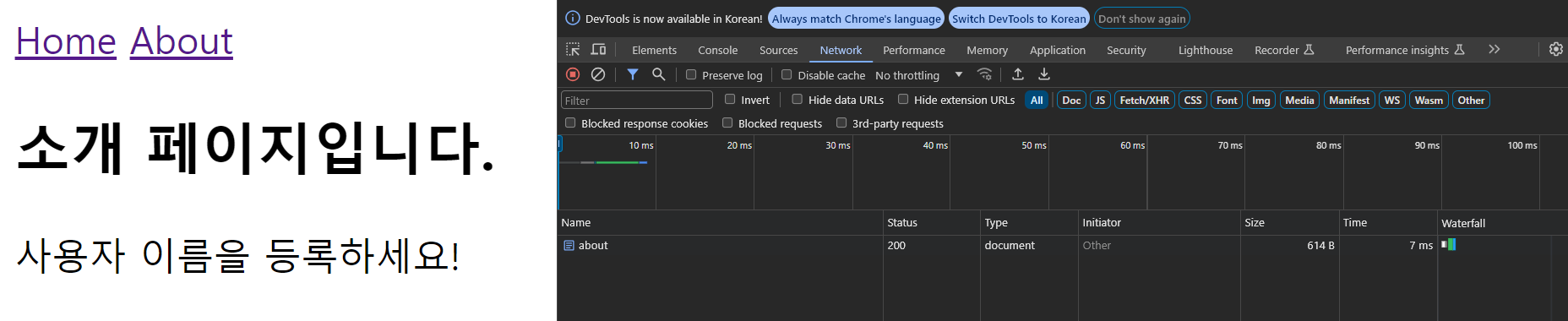Screen dimensions: 1568x321
Task: Select the All filter type
Action: [1037, 100]
